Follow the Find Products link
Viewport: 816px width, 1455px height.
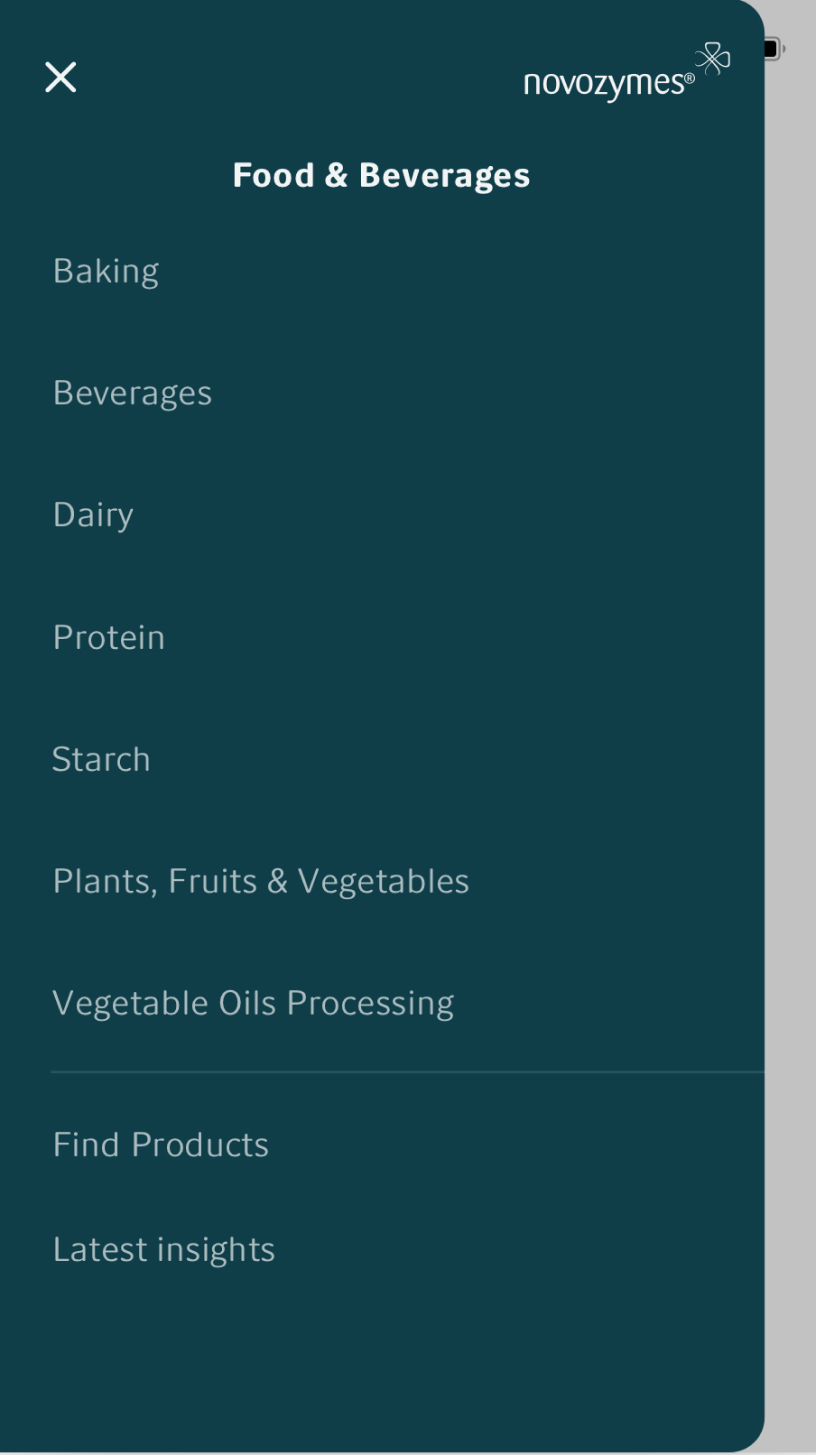click(161, 1144)
